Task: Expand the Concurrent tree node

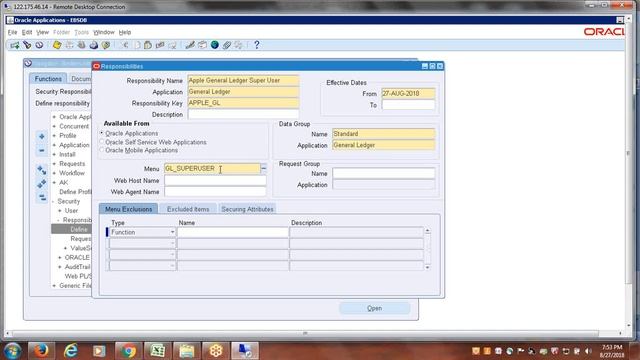Action: click(x=54, y=126)
